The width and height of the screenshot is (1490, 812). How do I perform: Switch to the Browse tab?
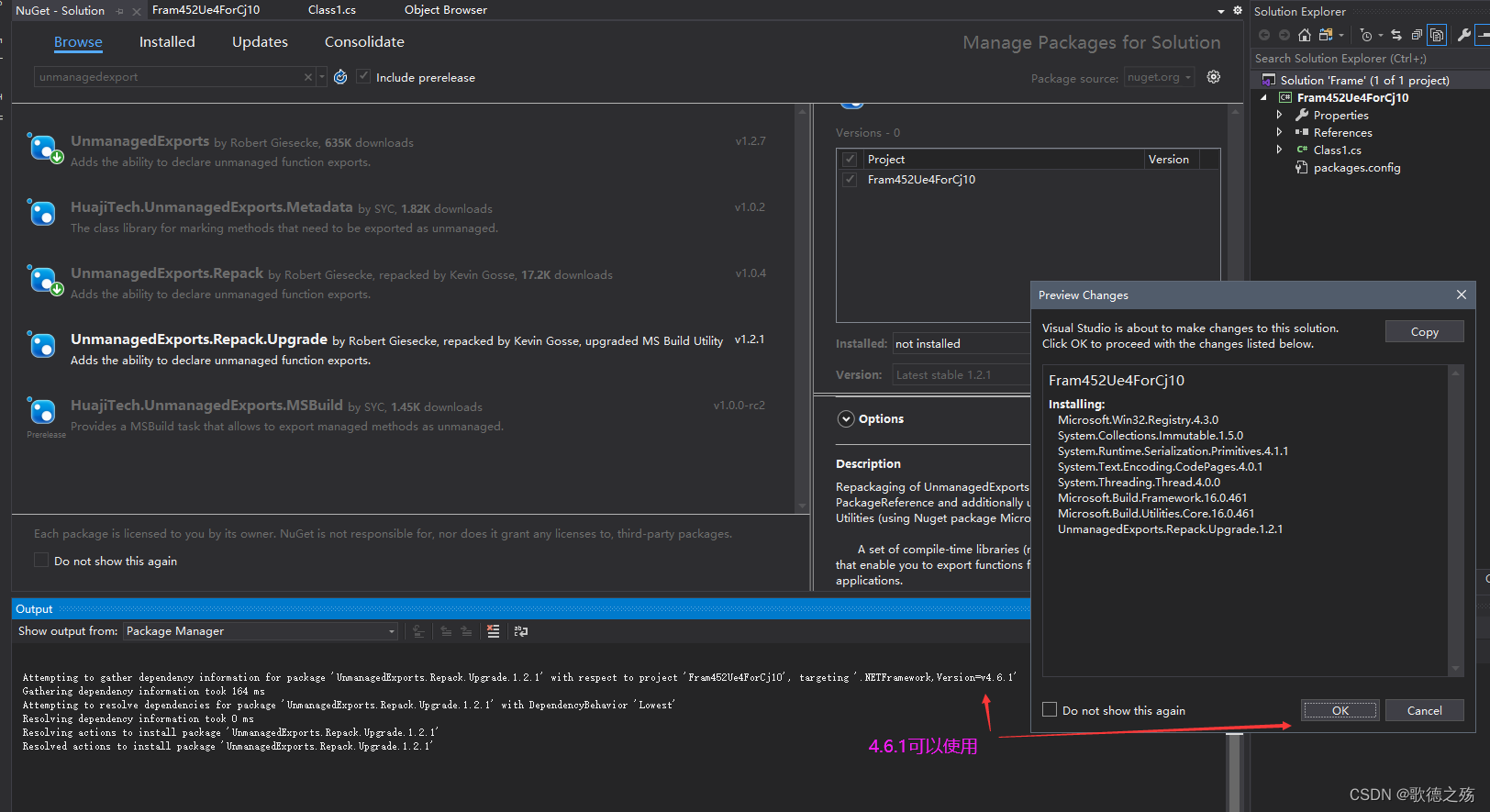tap(78, 42)
